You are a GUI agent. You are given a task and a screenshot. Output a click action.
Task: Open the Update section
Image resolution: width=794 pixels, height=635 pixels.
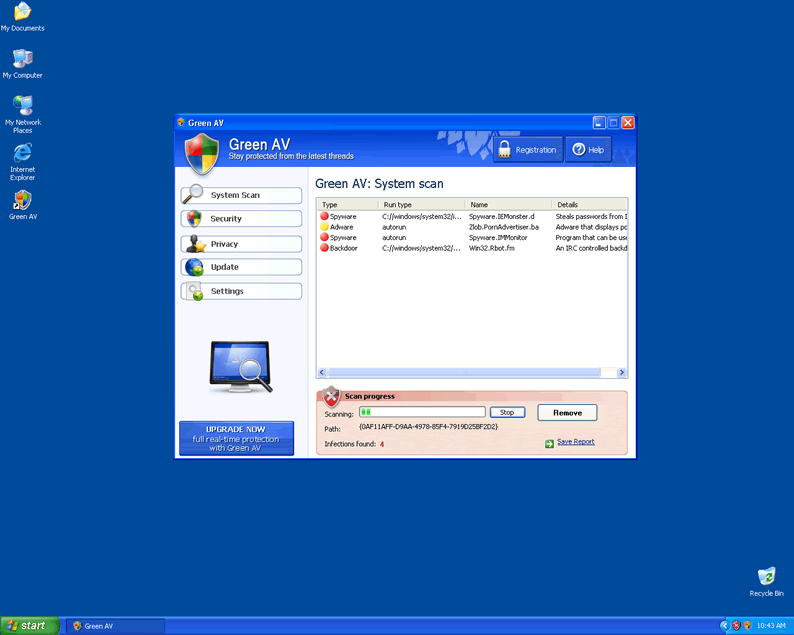[241, 267]
